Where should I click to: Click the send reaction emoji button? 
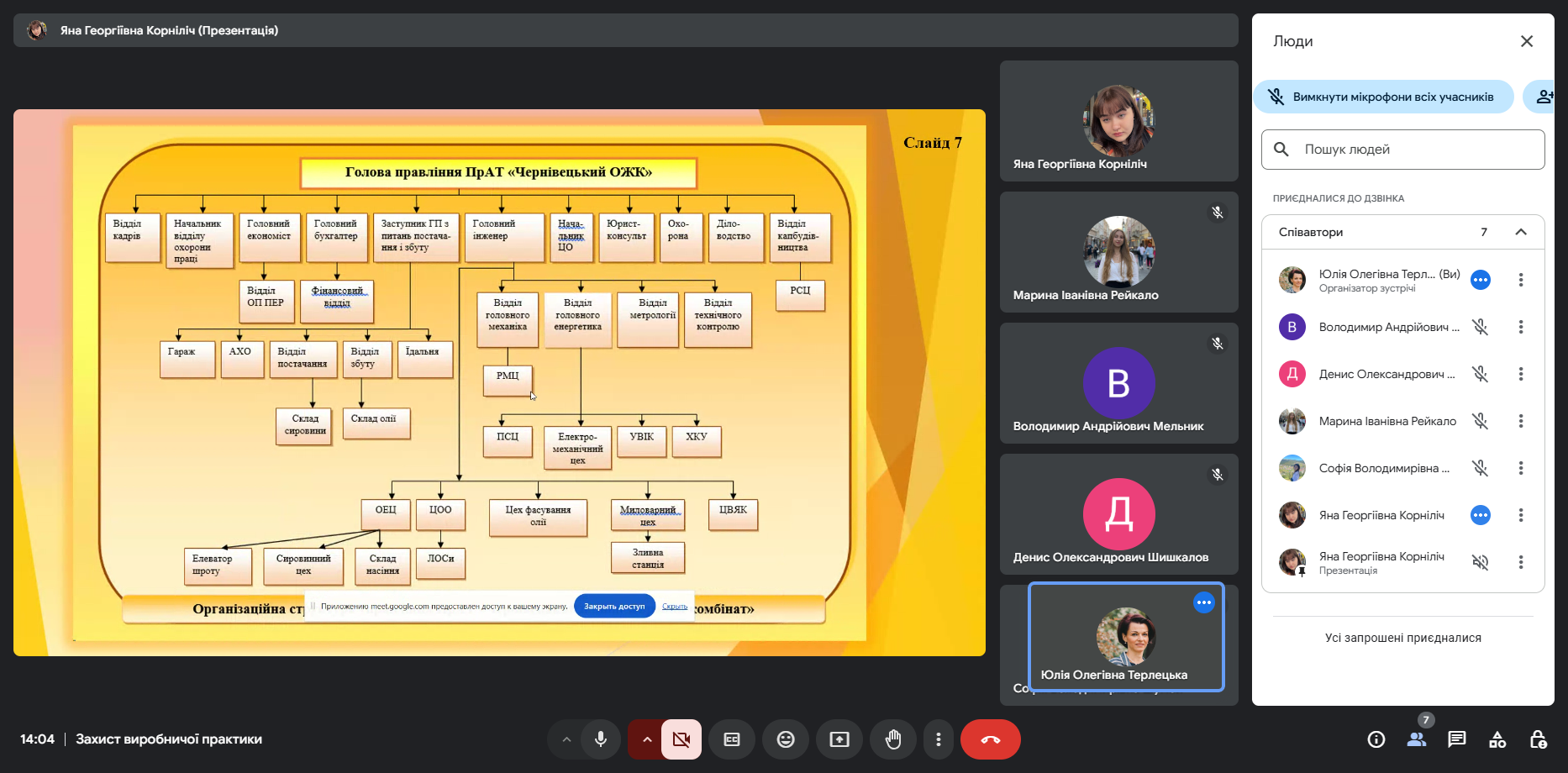[x=785, y=739]
